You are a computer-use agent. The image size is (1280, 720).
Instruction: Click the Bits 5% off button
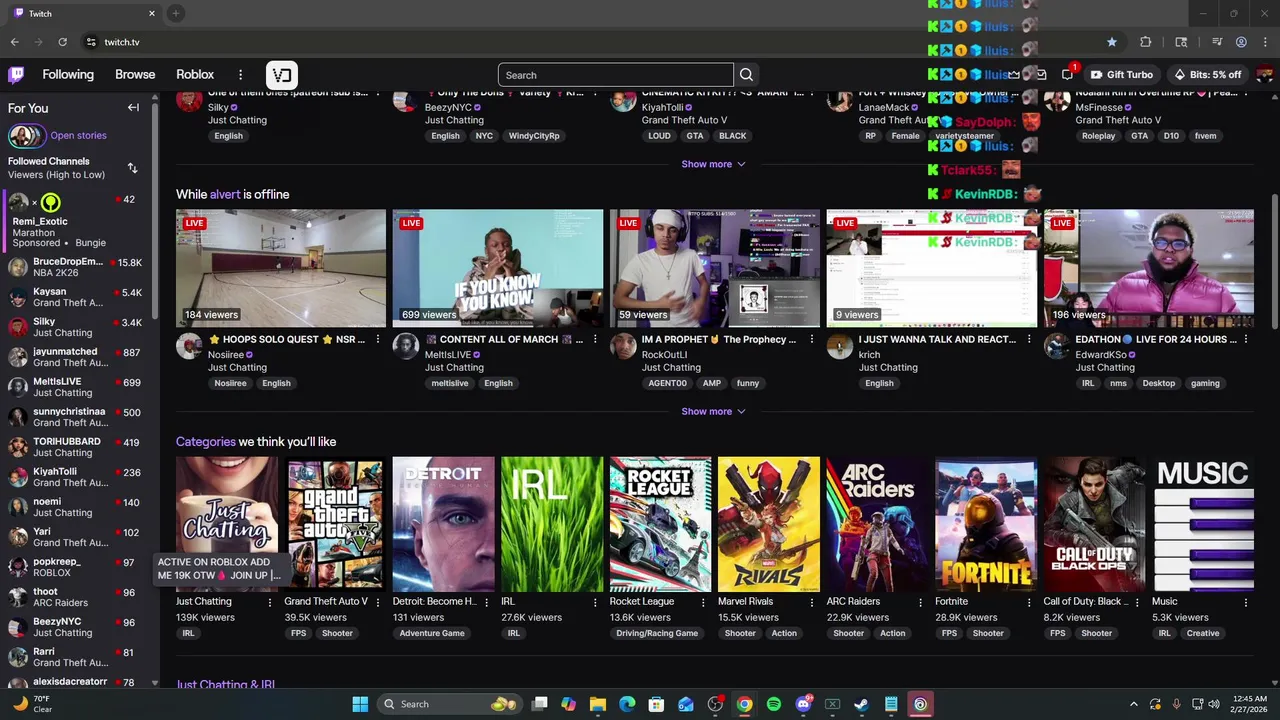[x=1207, y=75]
